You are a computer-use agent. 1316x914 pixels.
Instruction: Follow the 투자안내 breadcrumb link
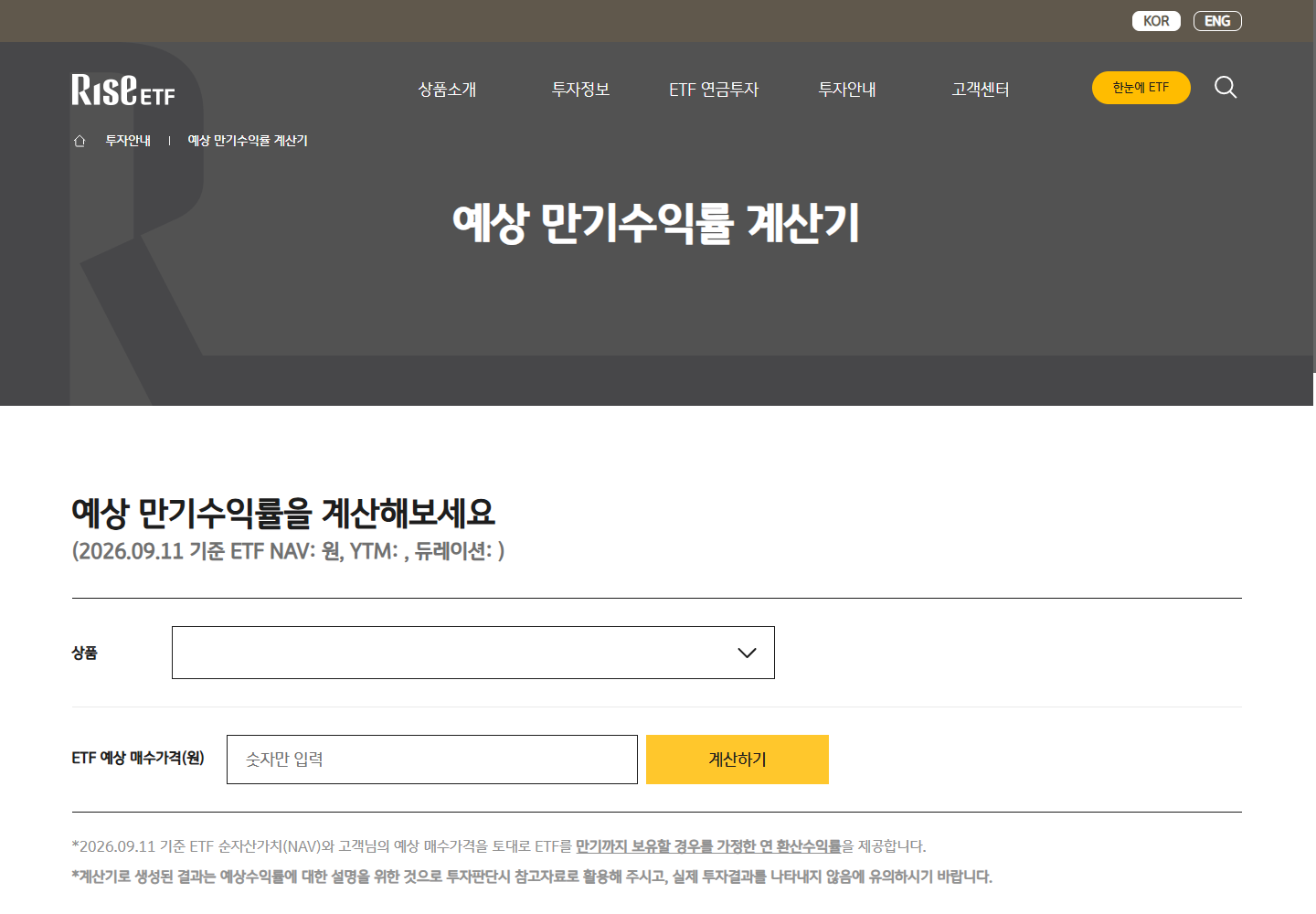(x=128, y=141)
